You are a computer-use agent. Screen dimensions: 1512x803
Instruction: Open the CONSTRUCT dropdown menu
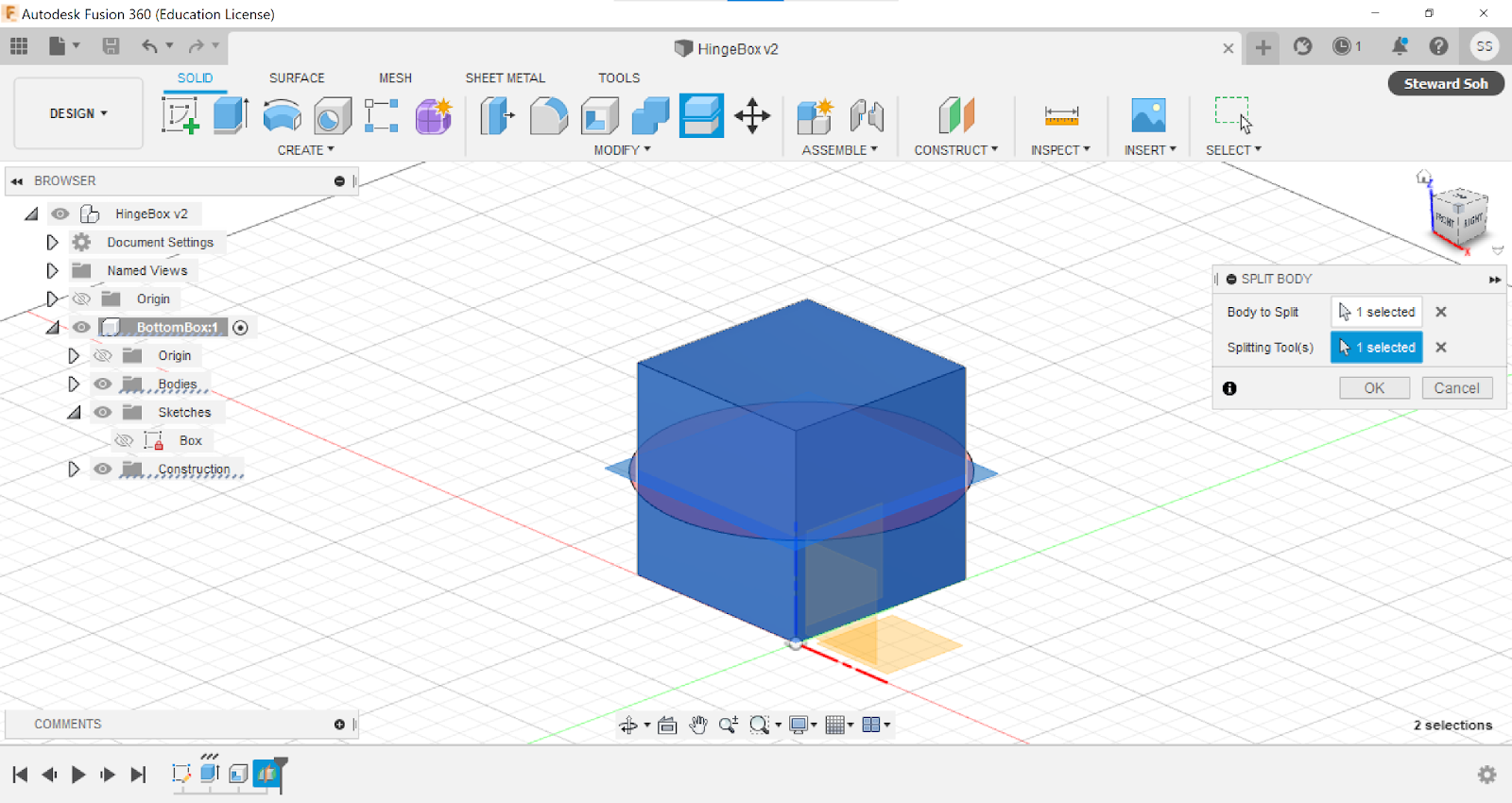pos(955,150)
